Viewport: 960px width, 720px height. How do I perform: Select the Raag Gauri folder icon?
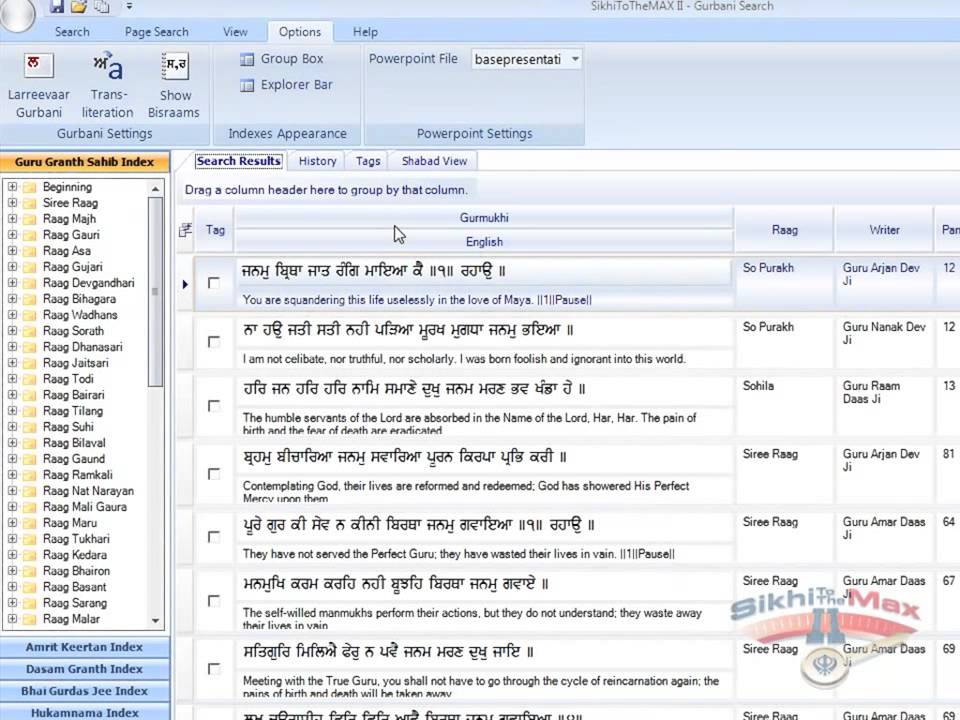[29, 235]
